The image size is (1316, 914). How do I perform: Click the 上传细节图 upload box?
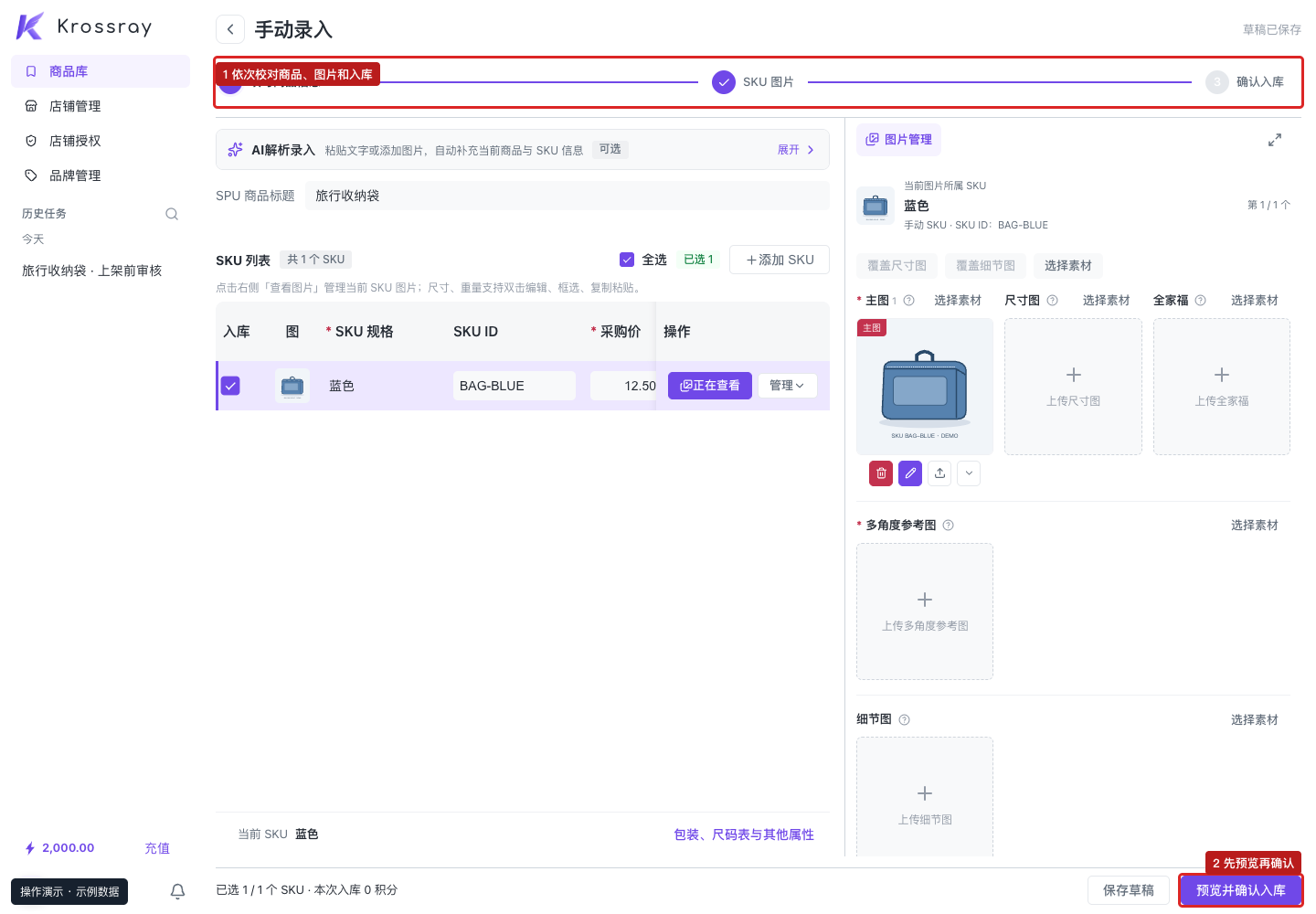click(925, 797)
